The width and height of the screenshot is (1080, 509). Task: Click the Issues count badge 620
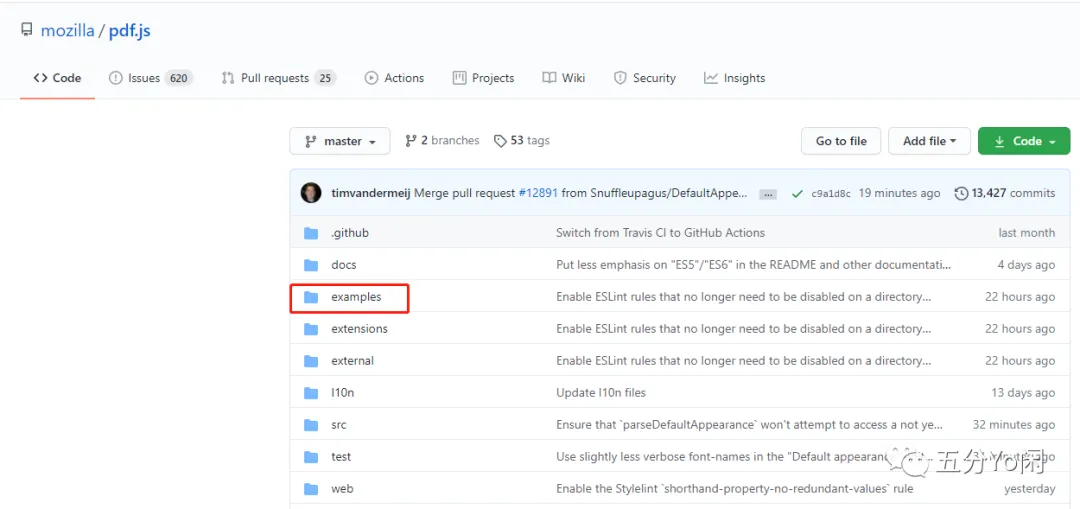tap(179, 78)
